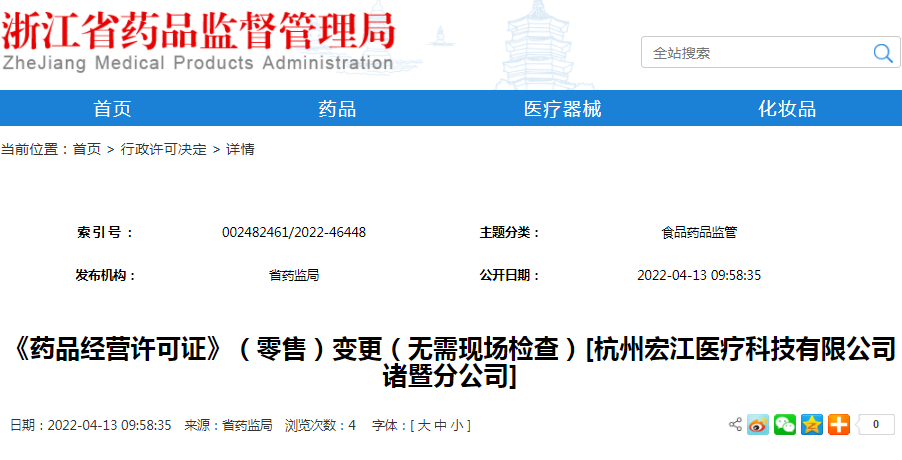
Task: Select index number 002482461/2022-46448
Action: click(x=294, y=232)
